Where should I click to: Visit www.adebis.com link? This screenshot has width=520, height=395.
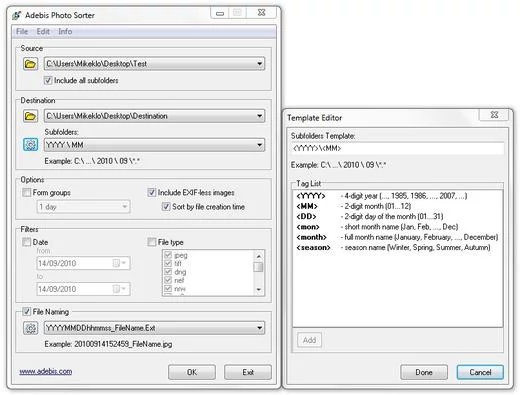pyautogui.click(x=46, y=371)
